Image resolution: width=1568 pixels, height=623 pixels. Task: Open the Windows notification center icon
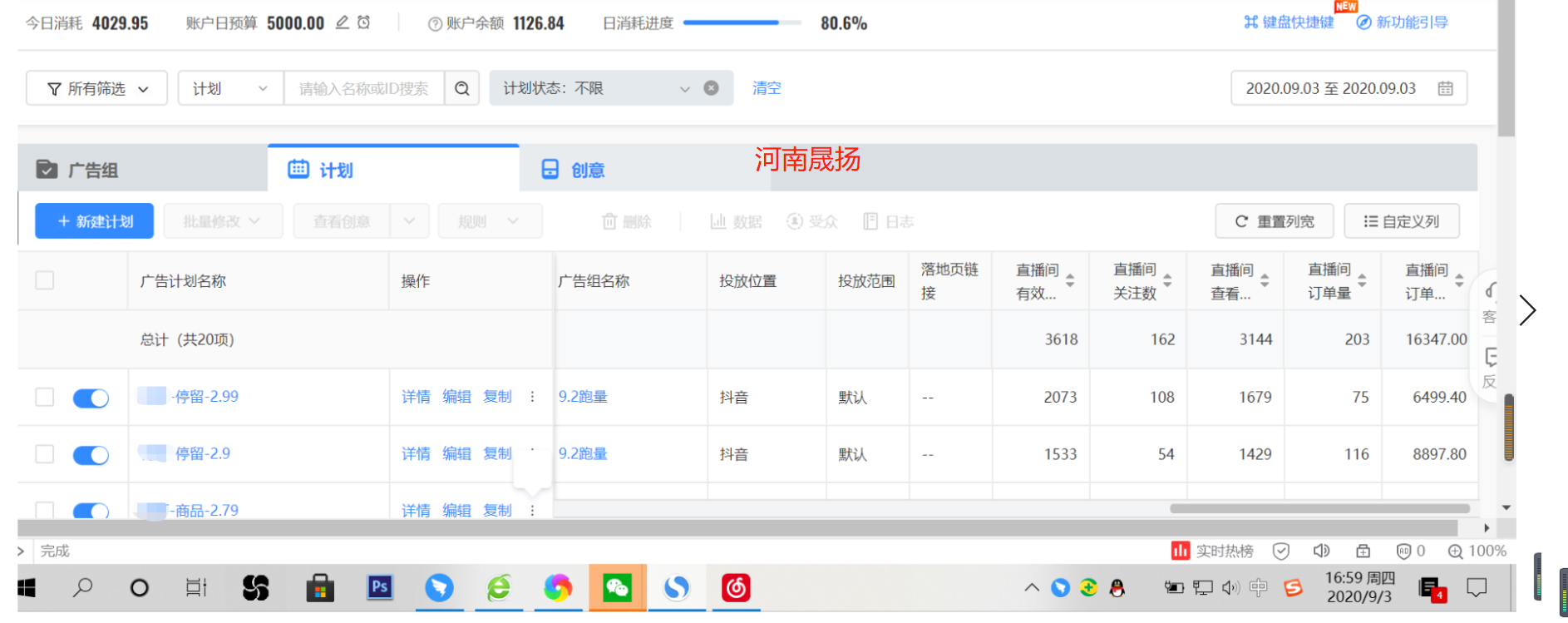(1477, 588)
